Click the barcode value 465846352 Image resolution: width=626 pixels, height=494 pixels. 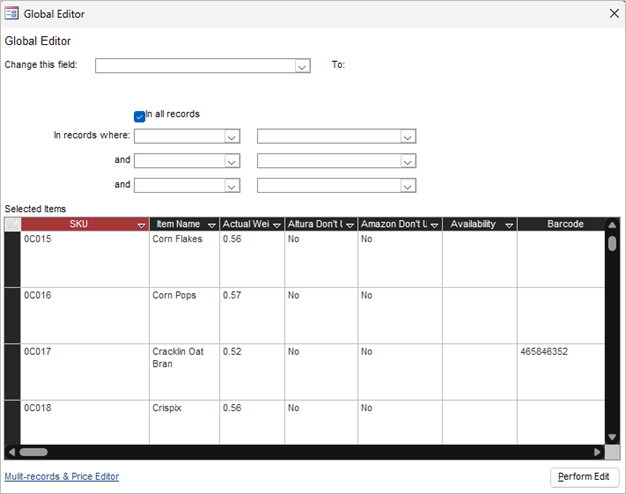(x=544, y=351)
